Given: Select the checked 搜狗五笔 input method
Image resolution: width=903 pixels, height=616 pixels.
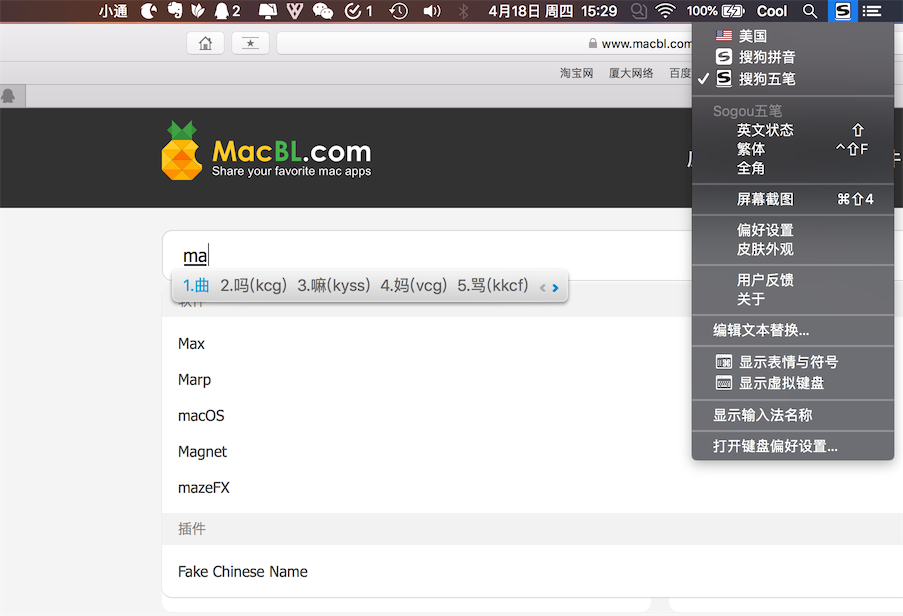Looking at the screenshot, I should coord(793,78).
